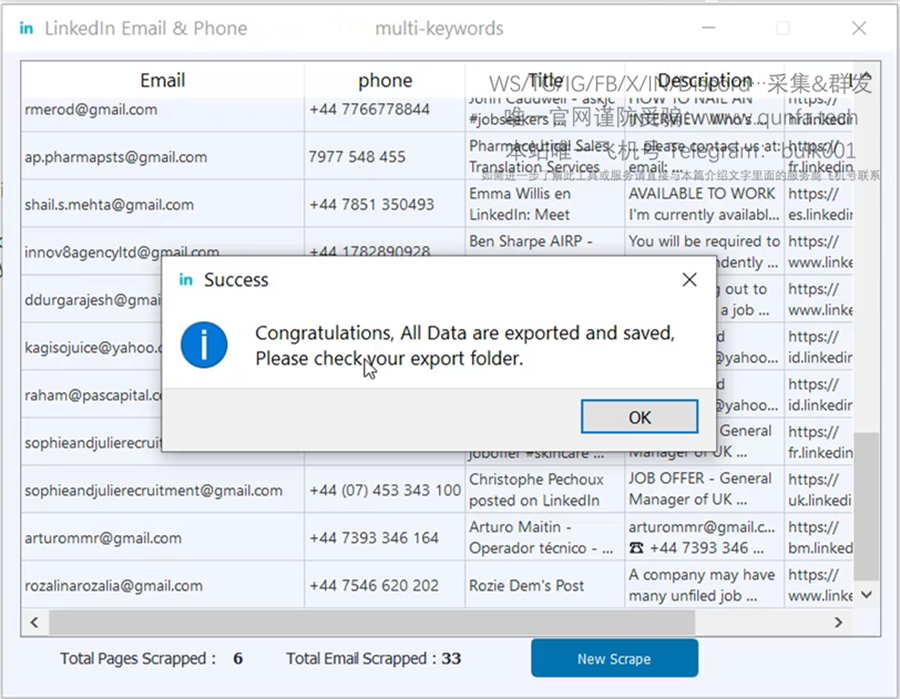Click the blue information icon in dialog
This screenshot has height=699, width=900.
(204, 345)
